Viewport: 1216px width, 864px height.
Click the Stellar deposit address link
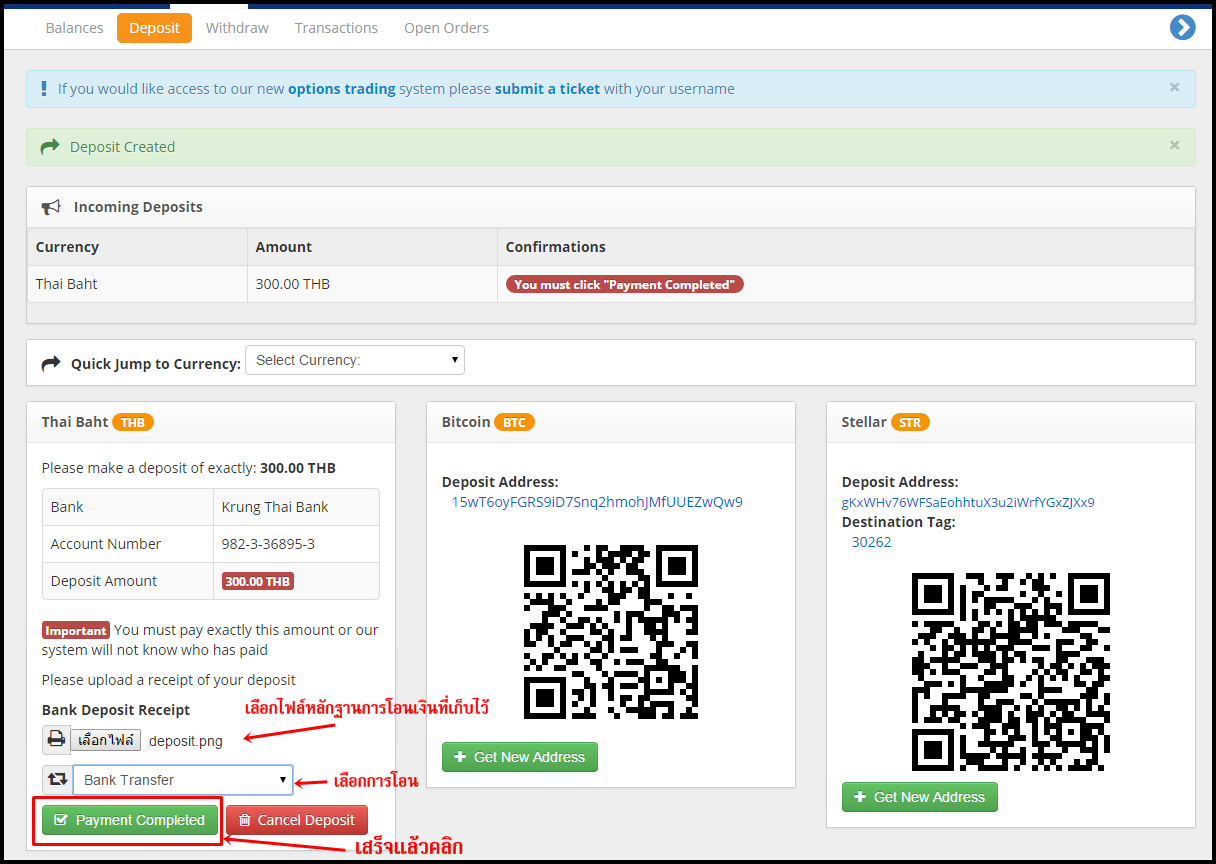[x=968, y=502]
